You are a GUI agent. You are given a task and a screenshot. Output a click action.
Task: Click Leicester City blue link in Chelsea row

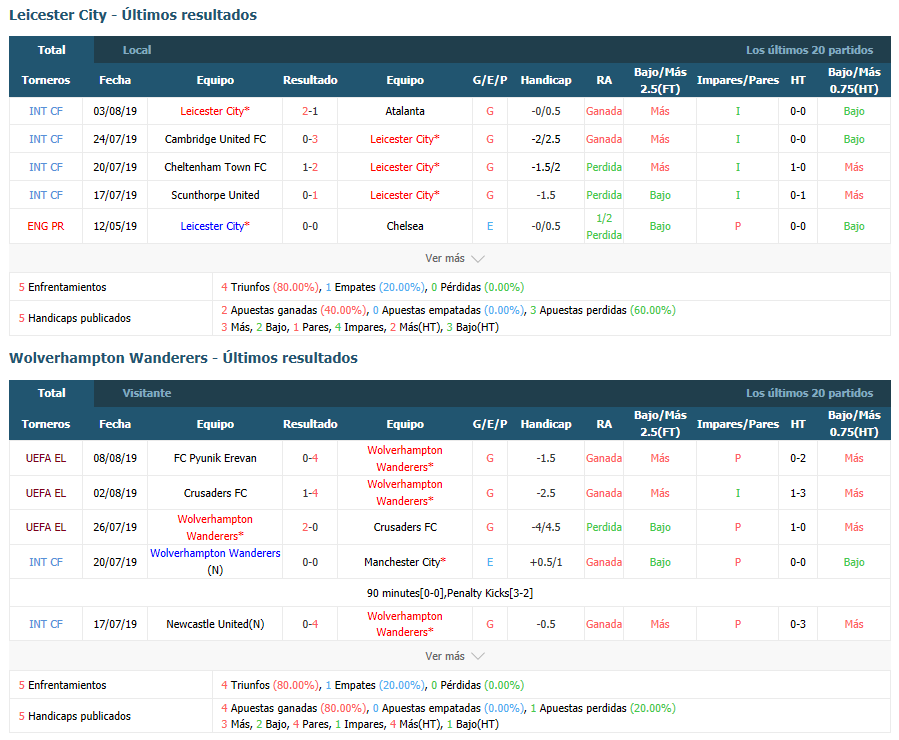215,226
